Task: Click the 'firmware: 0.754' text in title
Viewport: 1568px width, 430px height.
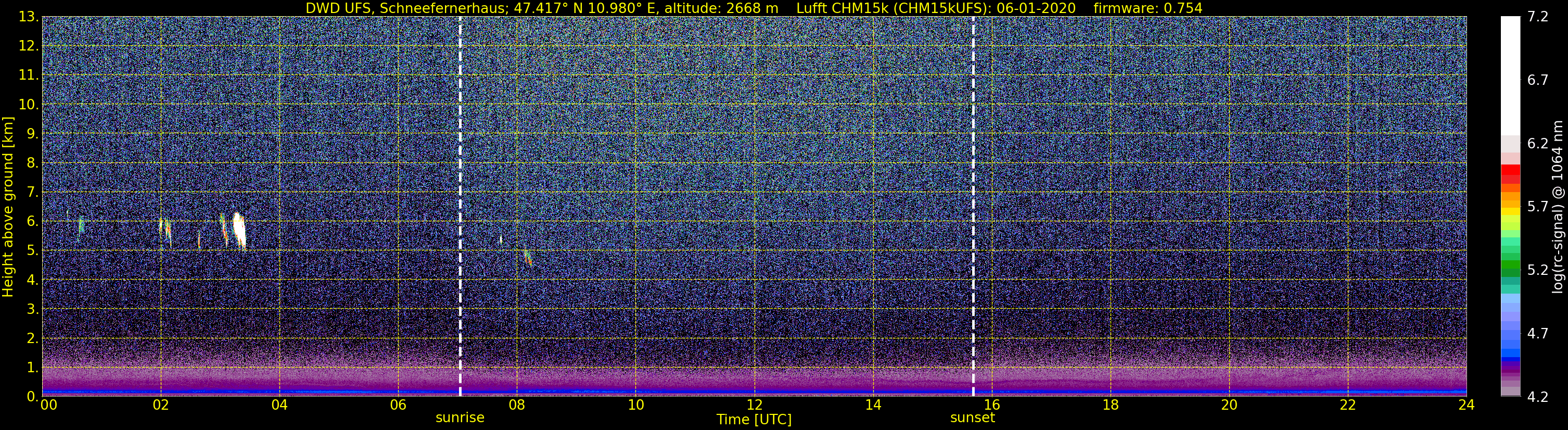Action: coord(1148,8)
